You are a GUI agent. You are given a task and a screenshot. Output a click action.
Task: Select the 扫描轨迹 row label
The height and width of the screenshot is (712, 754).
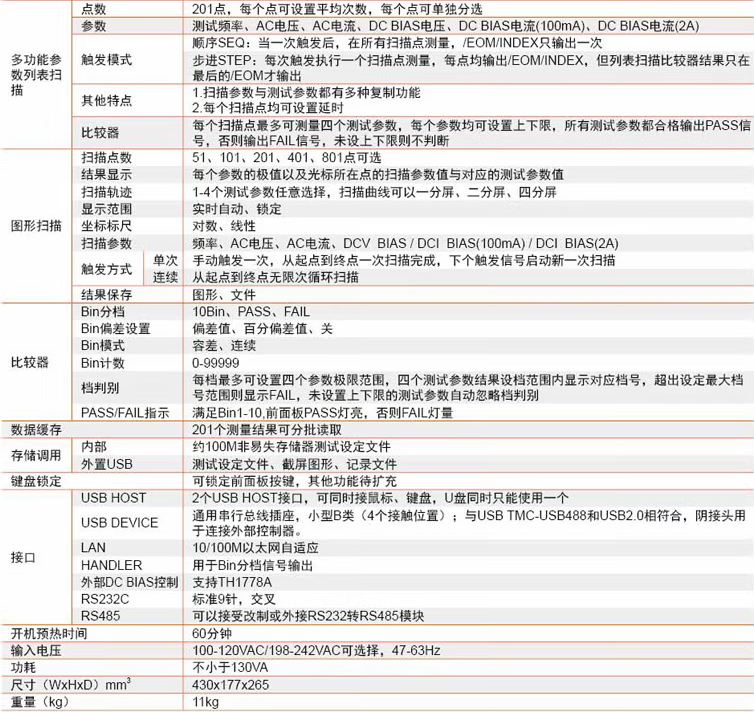point(106,191)
